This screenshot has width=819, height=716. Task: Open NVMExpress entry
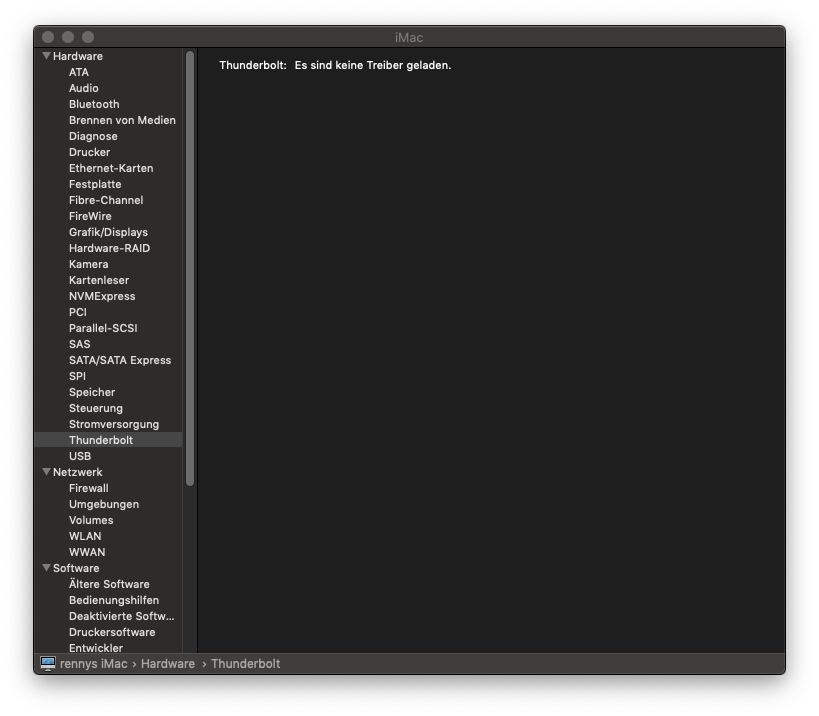[x=102, y=297]
